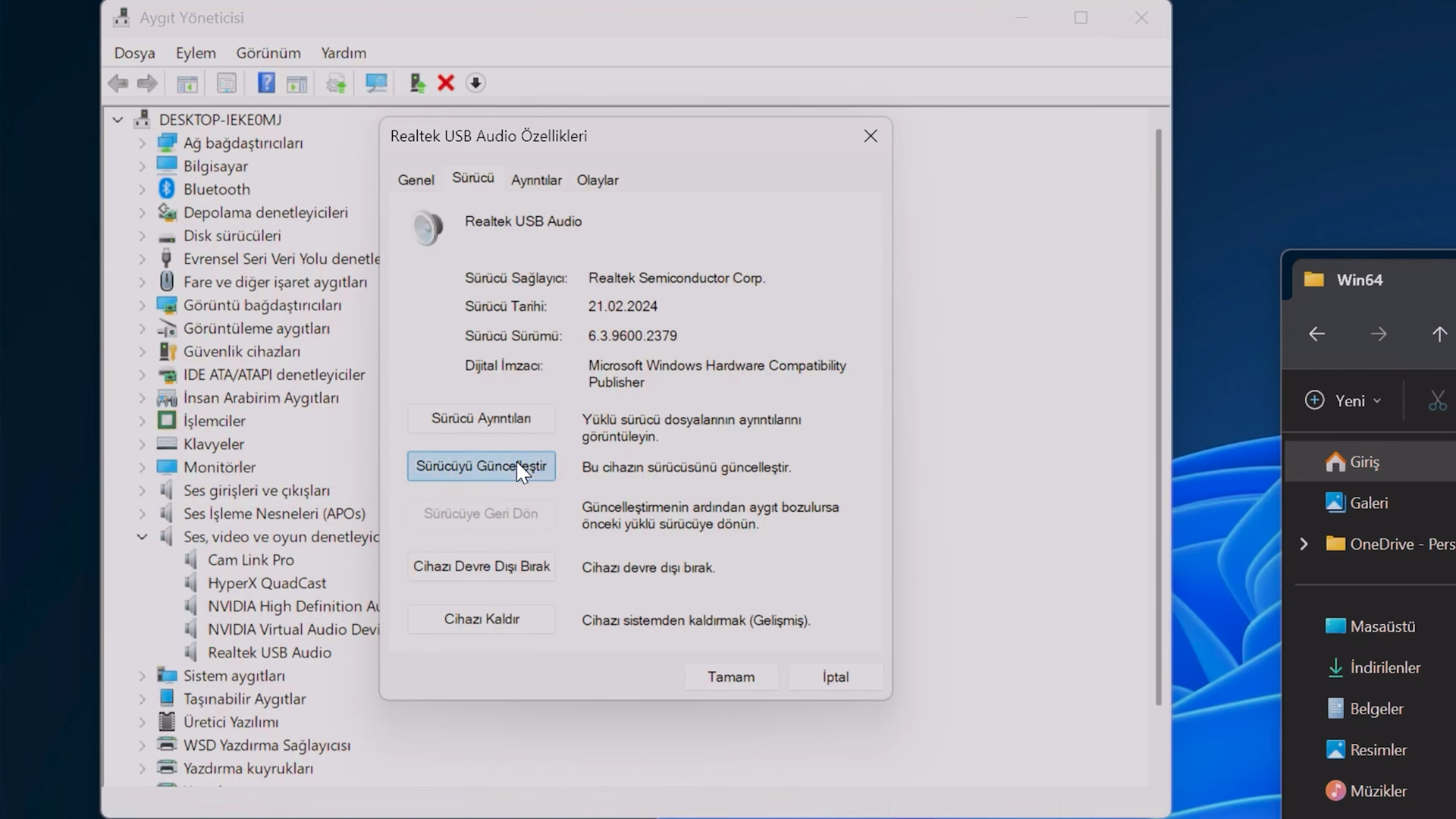
Task: Open Galeri in the Explorer sidebar
Action: coord(1370,503)
